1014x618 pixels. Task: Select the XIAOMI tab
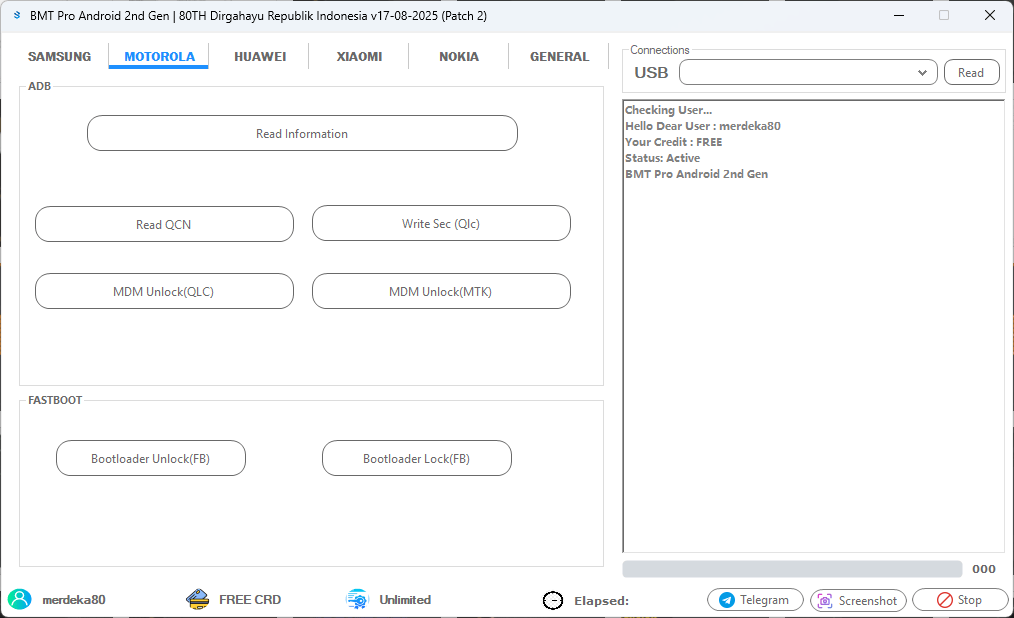click(x=359, y=56)
